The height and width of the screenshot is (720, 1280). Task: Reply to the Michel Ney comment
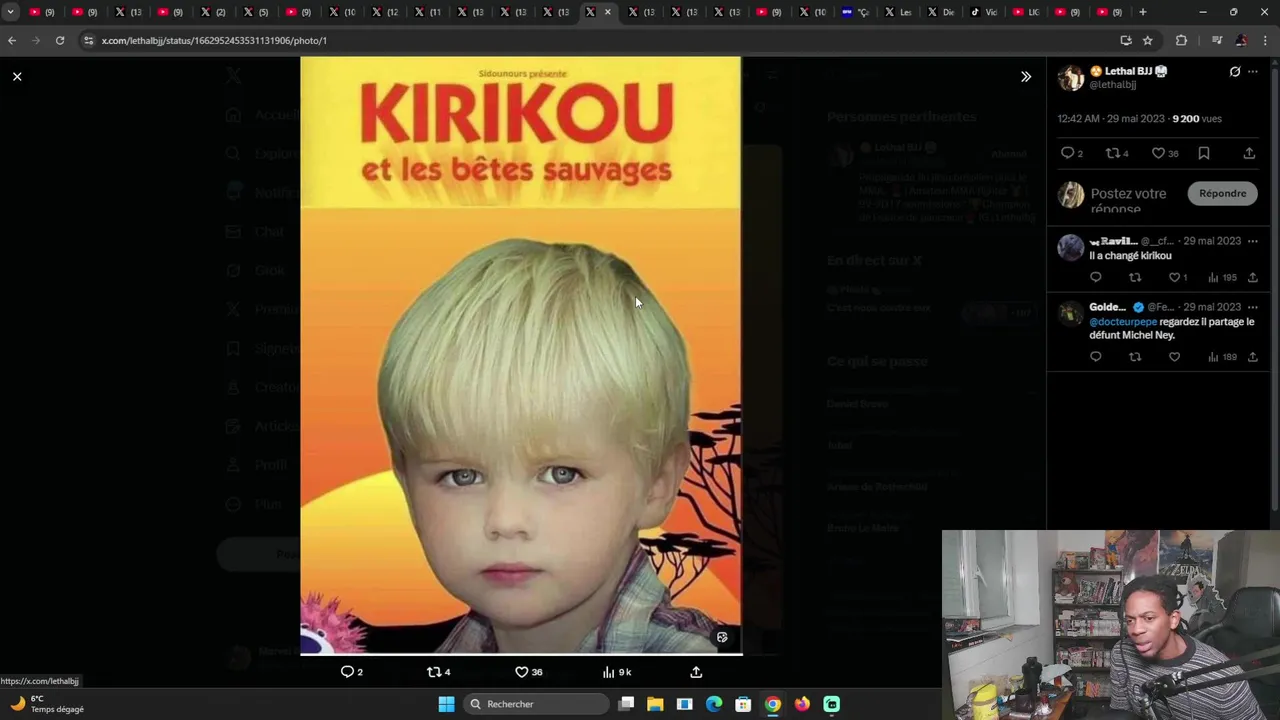pyautogui.click(x=1096, y=357)
